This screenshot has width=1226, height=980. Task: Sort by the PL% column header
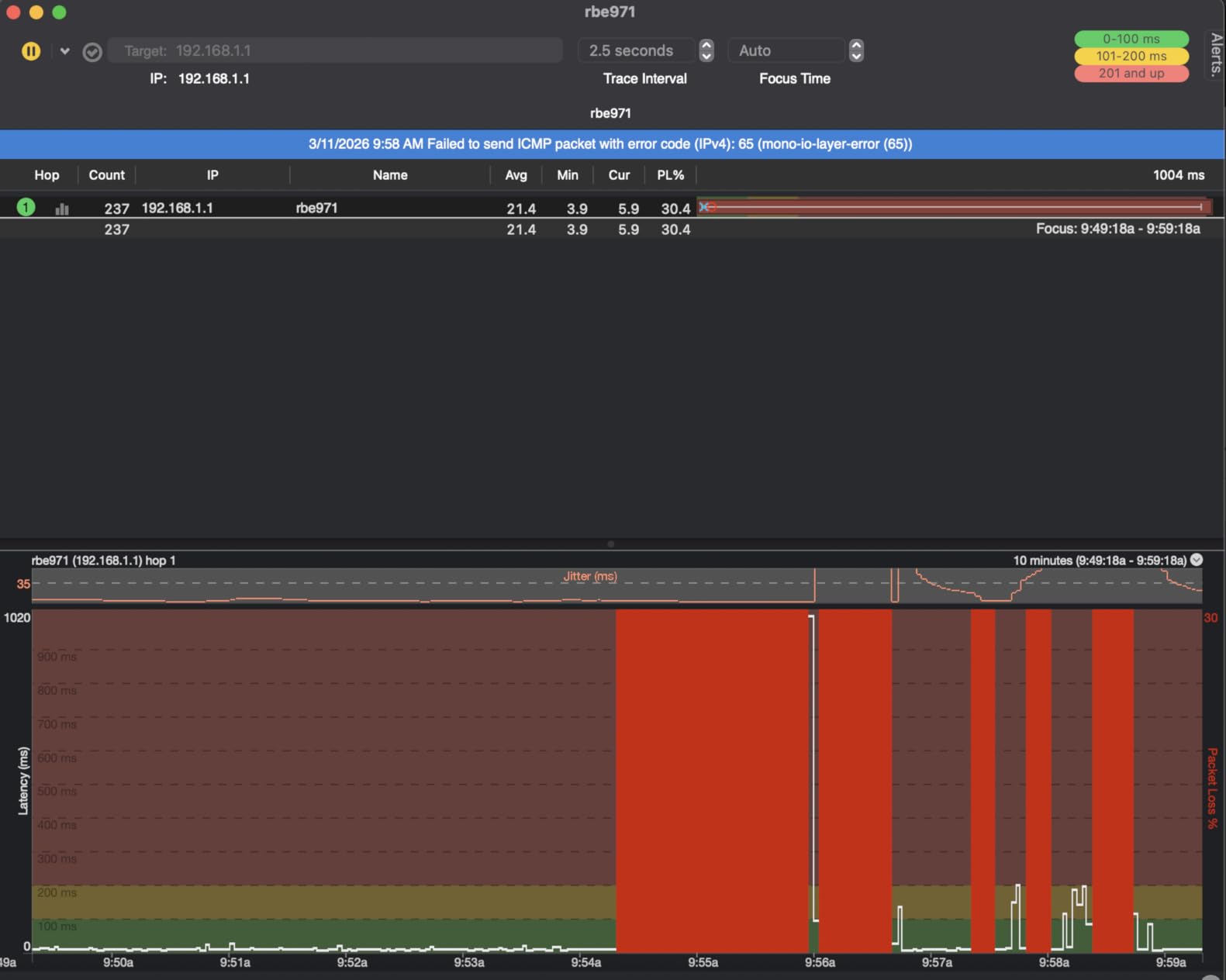[670, 175]
